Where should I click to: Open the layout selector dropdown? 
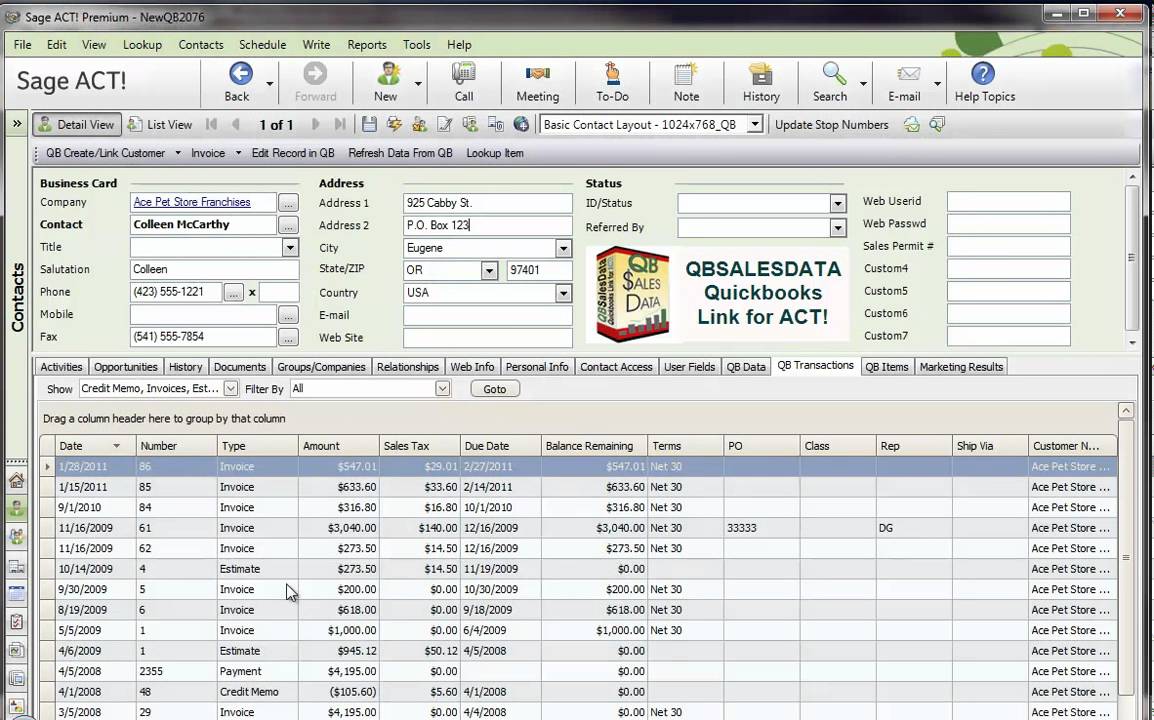[755, 124]
